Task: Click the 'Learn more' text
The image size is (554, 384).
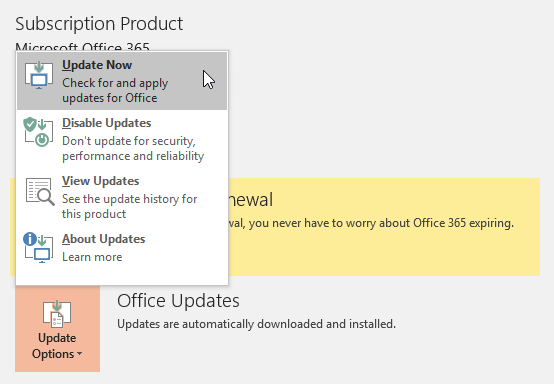Action: [92, 257]
